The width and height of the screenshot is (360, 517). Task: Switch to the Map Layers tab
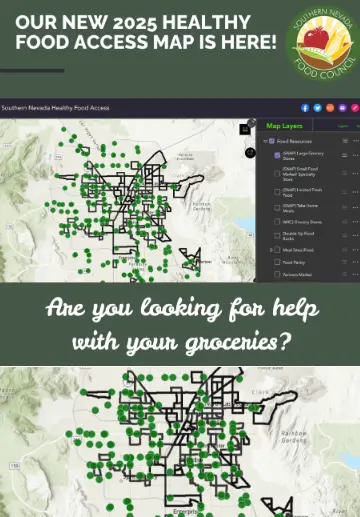pos(284,126)
